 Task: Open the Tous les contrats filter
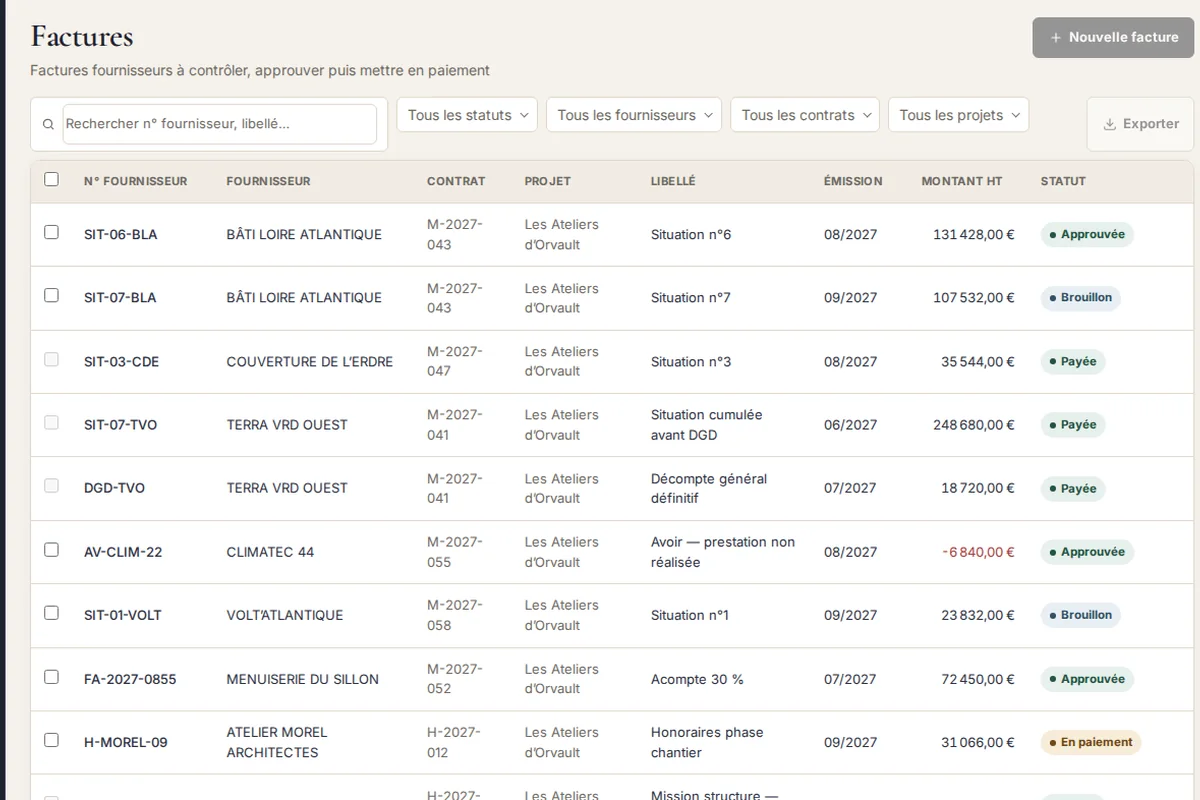(x=805, y=115)
